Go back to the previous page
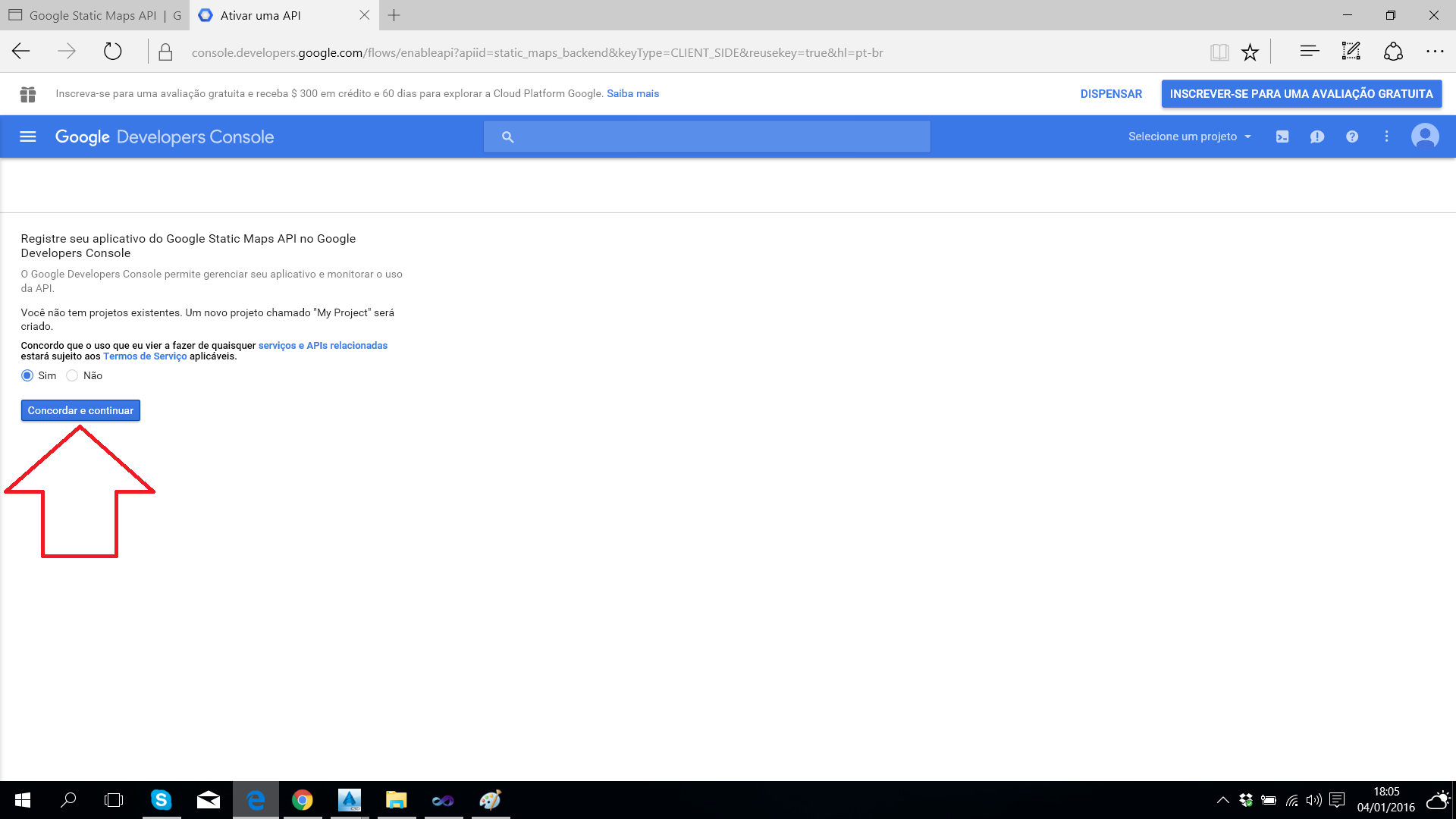This screenshot has height=819, width=1456. click(21, 52)
